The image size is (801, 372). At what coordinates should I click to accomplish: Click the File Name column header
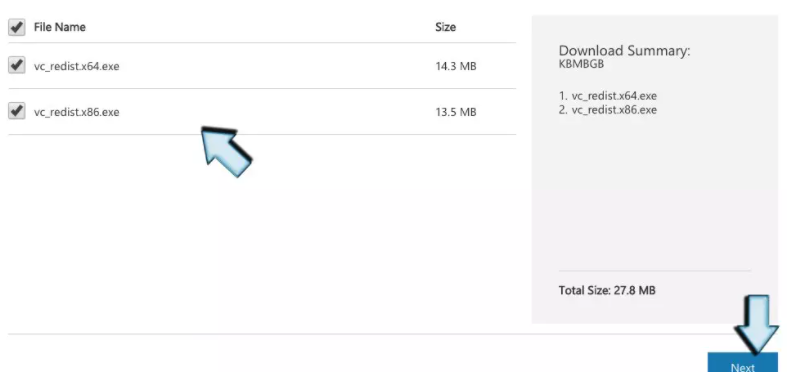[x=60, y=27]
